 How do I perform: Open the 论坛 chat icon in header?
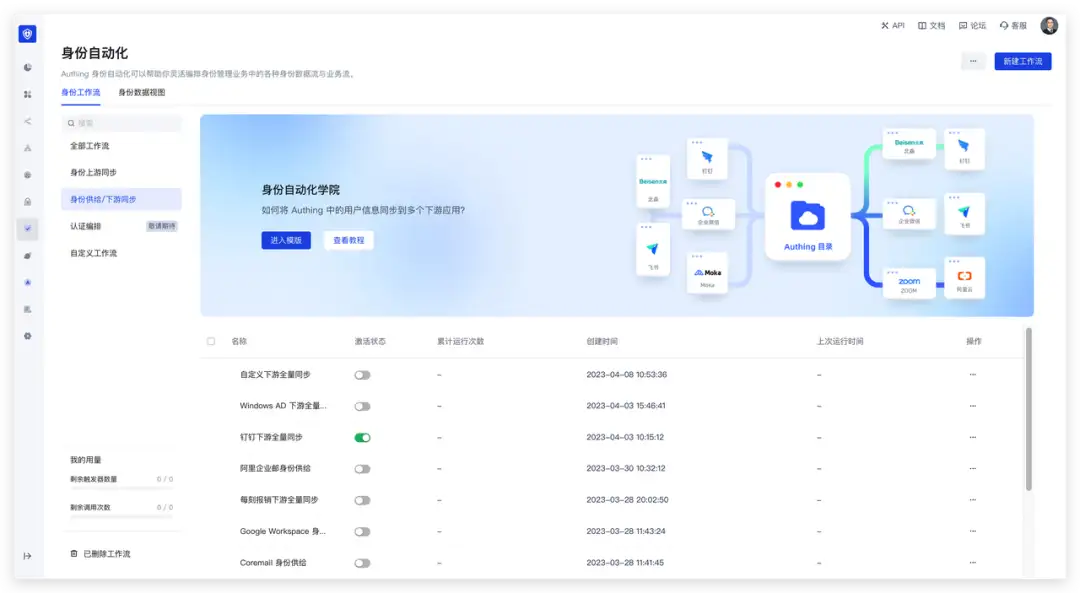[x=963, y=25]
